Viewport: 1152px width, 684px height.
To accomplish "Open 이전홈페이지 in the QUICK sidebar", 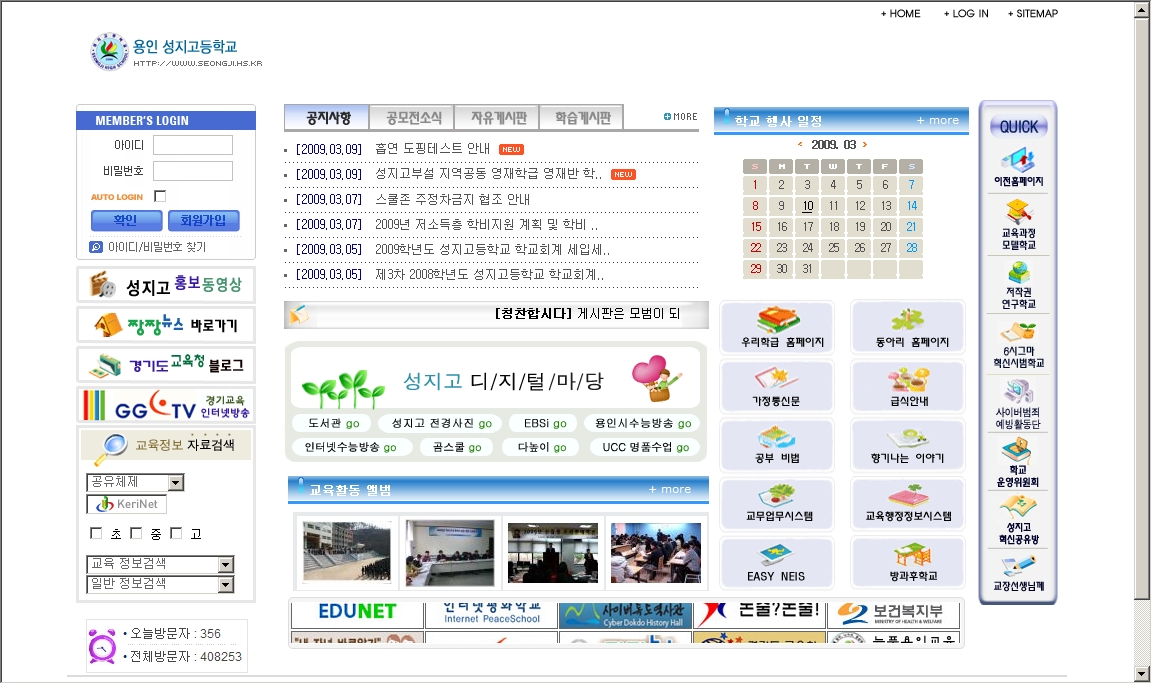I will pos(1018,167).
